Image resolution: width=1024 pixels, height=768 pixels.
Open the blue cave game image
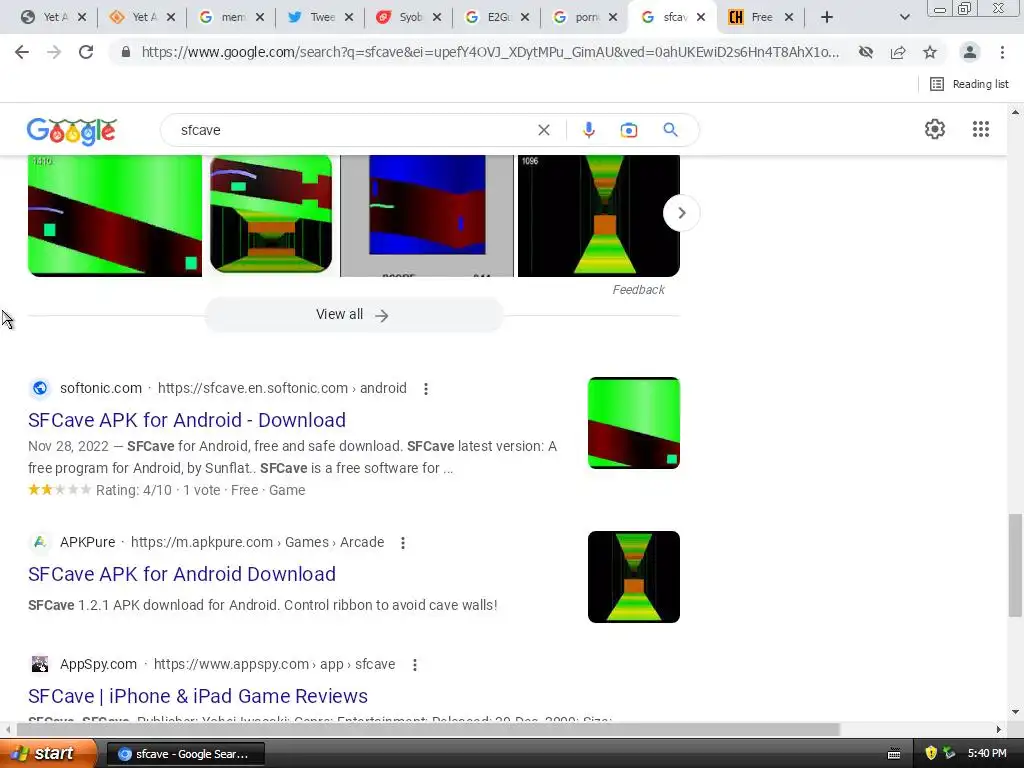coord(427,216)
